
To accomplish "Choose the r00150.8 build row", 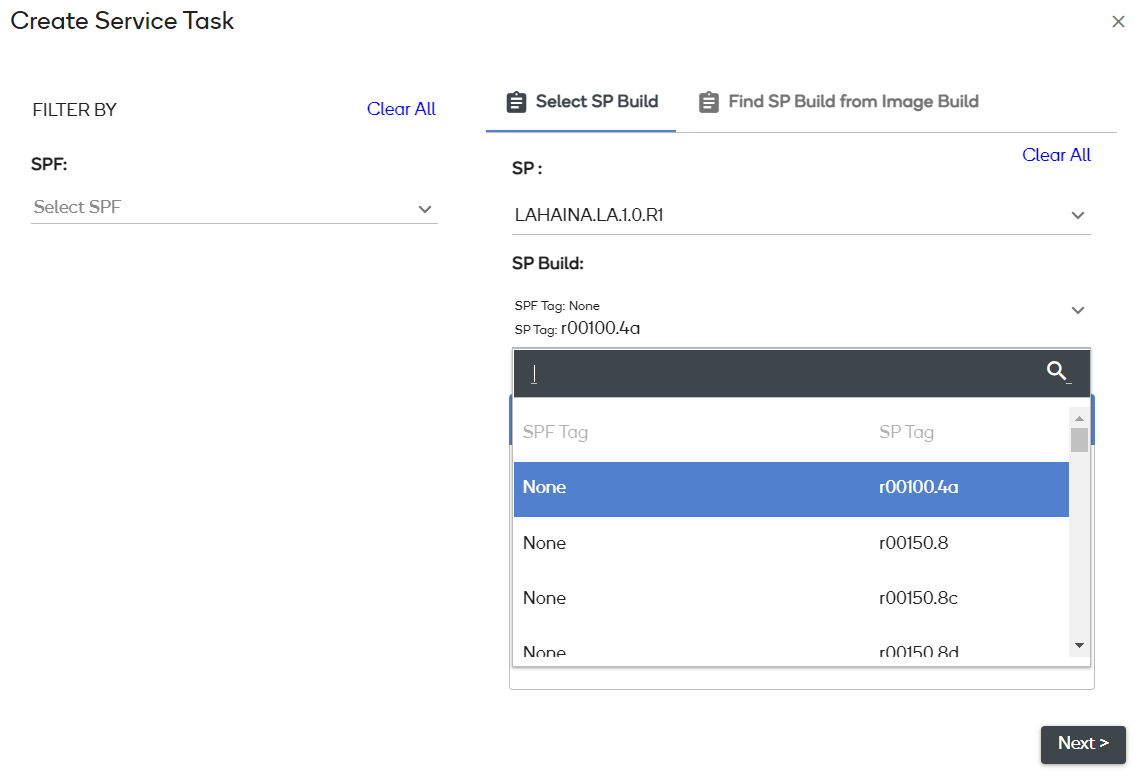I will [790, 544].
